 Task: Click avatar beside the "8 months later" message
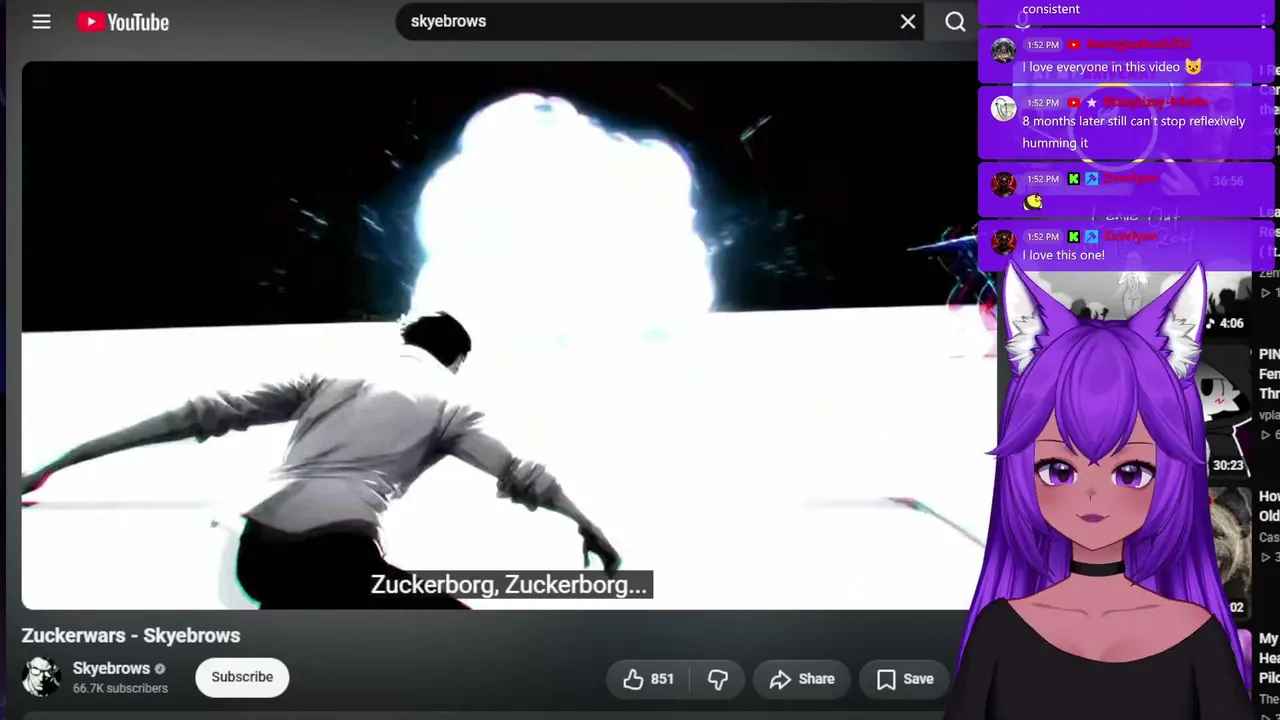point(1004,108)
